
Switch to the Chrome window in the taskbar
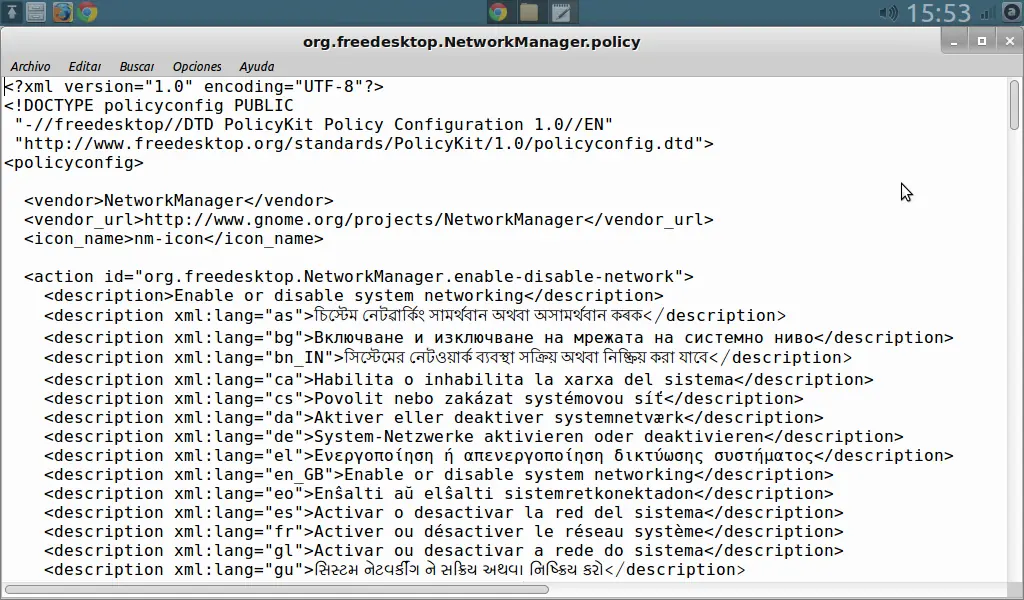point(498,12)
